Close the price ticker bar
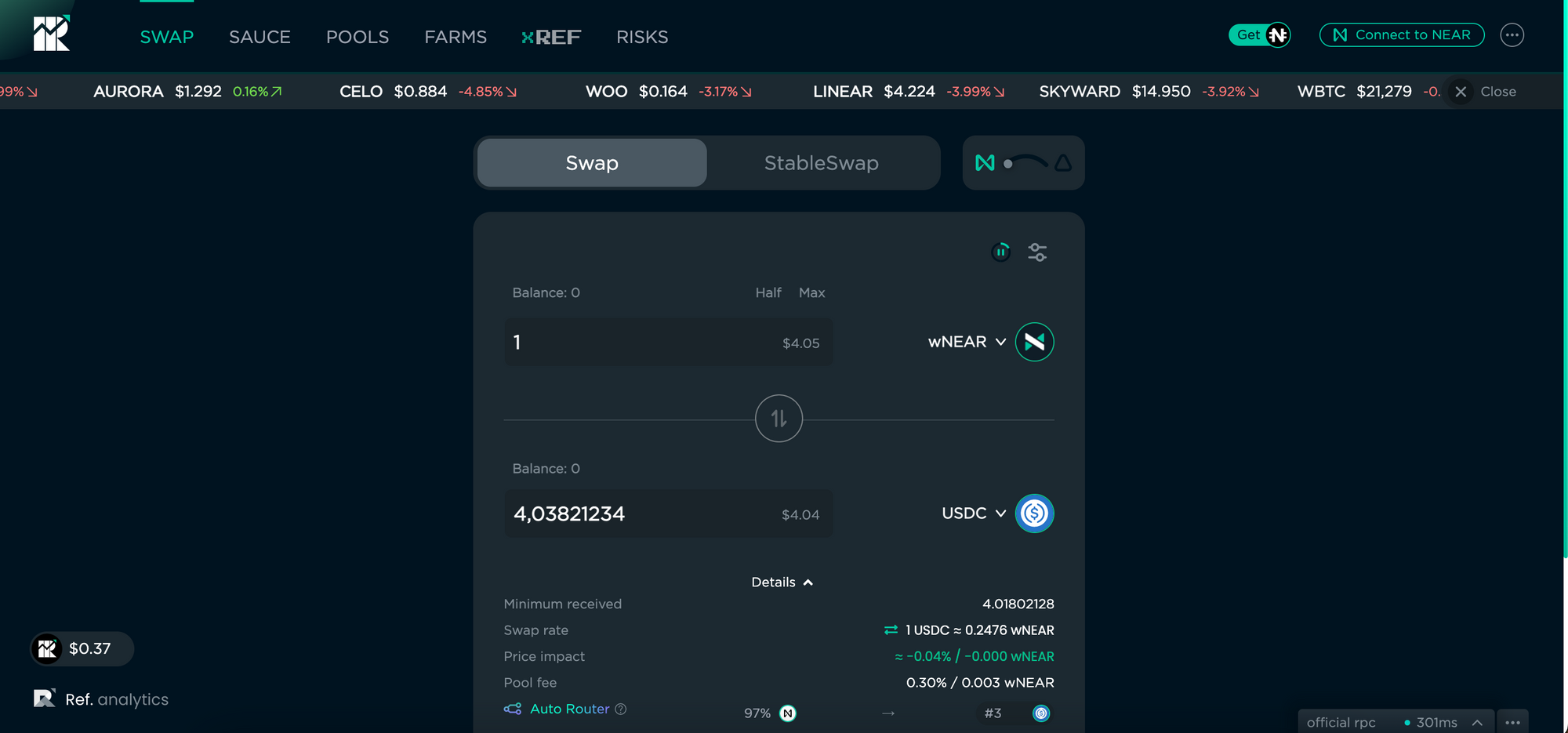This screenshot has height=733, width=1568. coord(1483,92)
